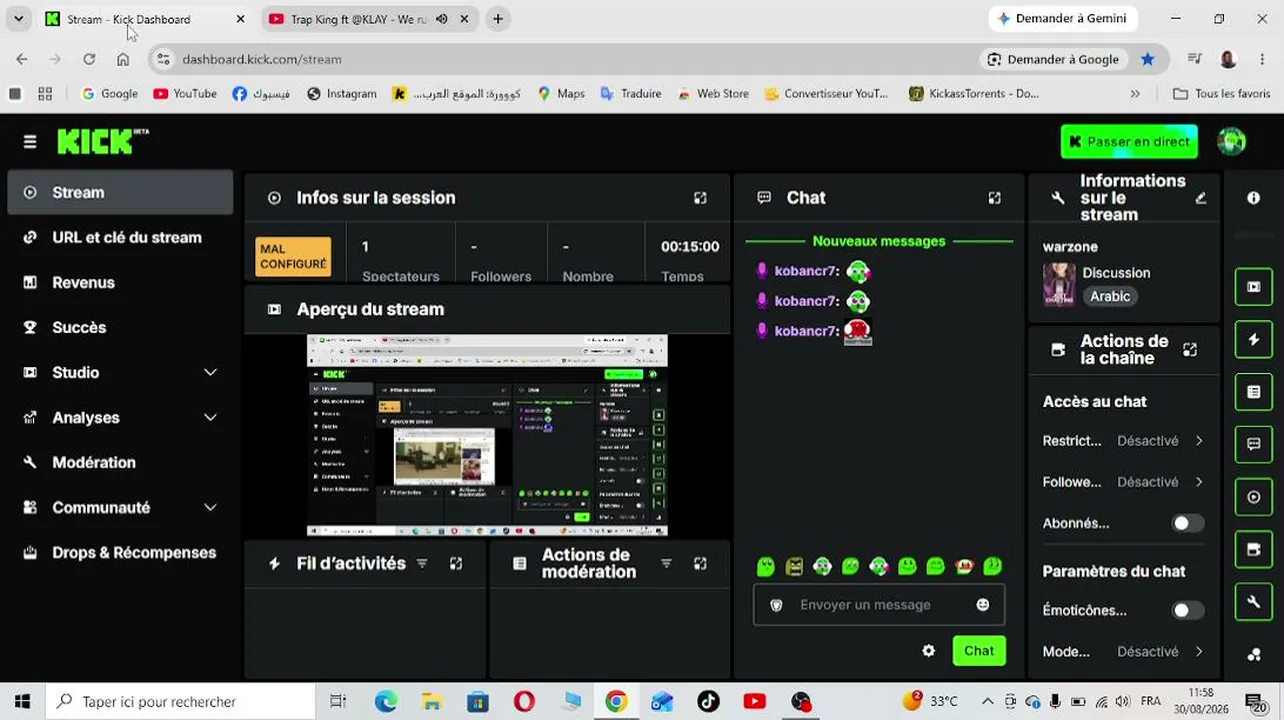The image size is (1284, 720).
Task: Open the profile avatar menu
Action: click(x=1231, y=141)
